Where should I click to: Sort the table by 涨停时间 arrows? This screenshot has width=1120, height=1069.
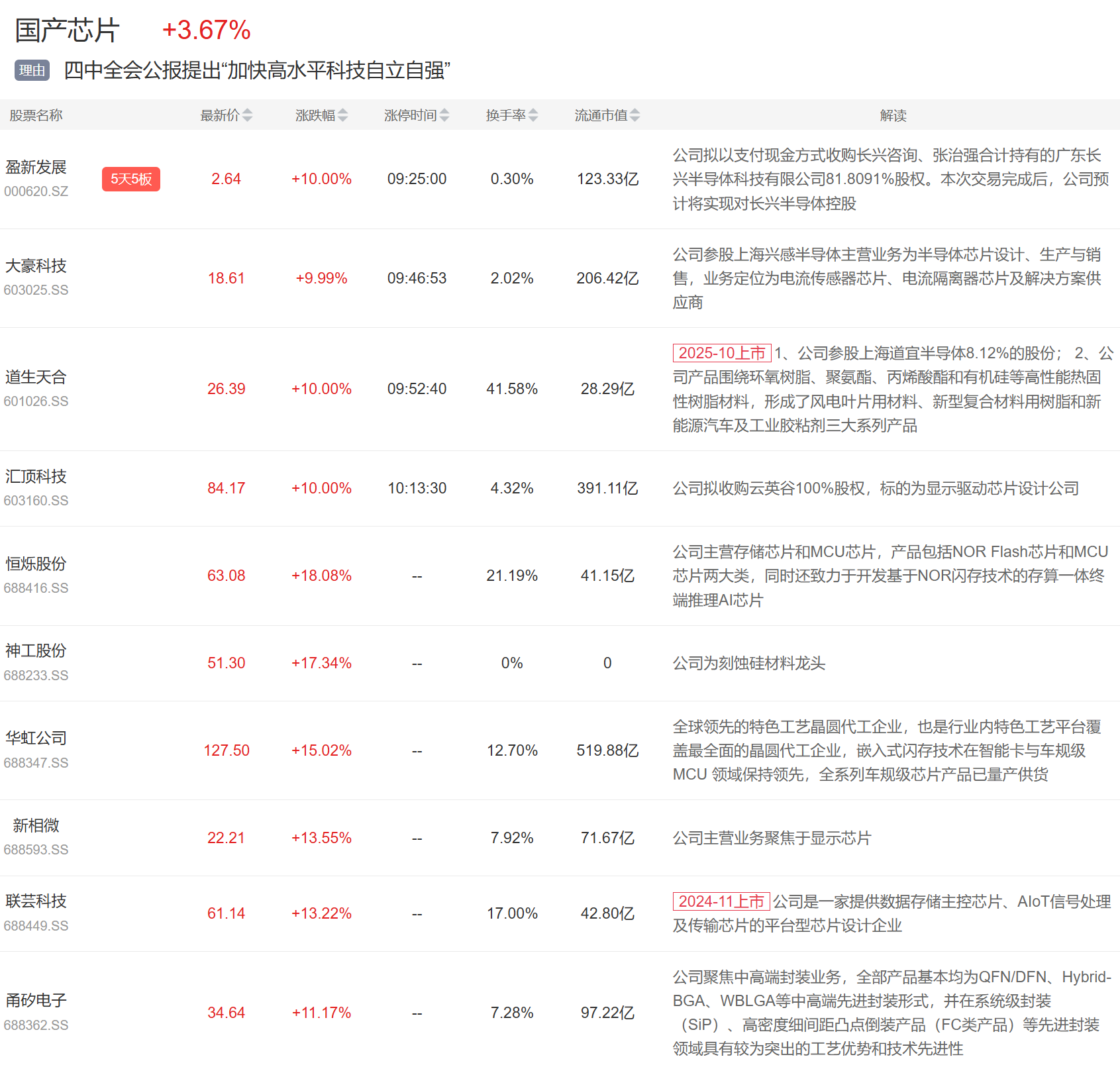tap(444, 115)
